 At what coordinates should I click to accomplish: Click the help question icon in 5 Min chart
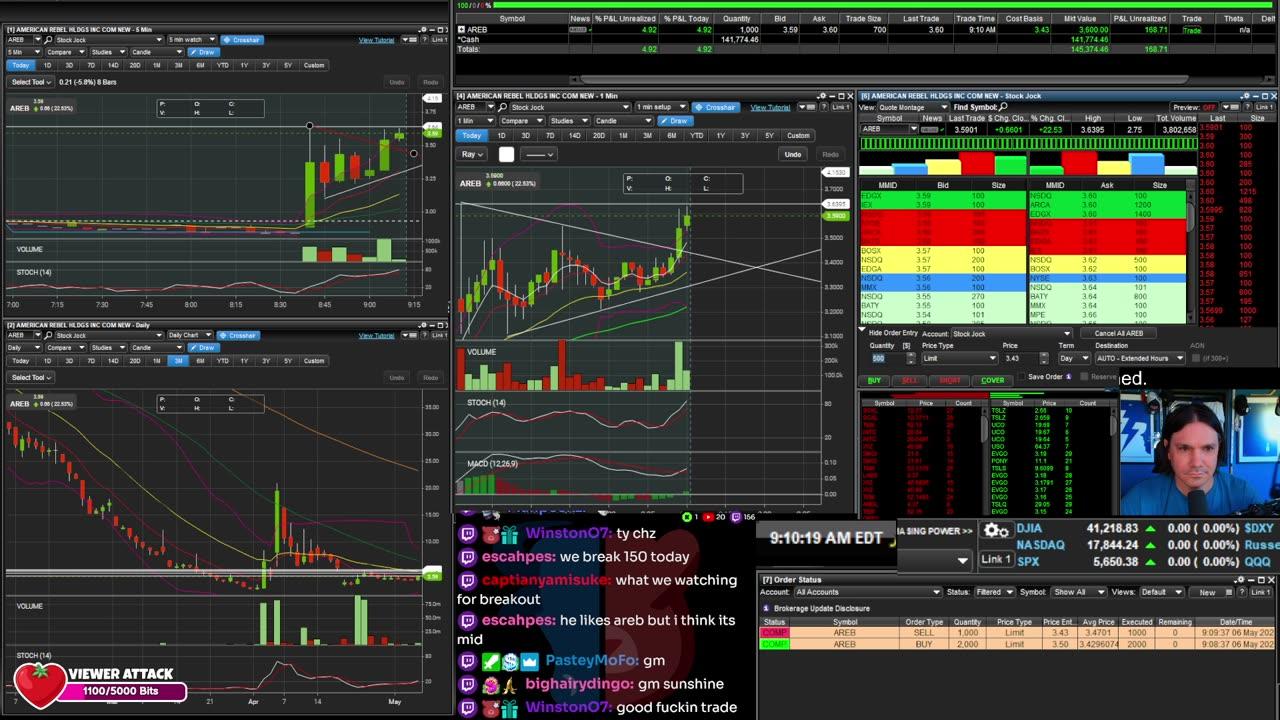point(424,40)
